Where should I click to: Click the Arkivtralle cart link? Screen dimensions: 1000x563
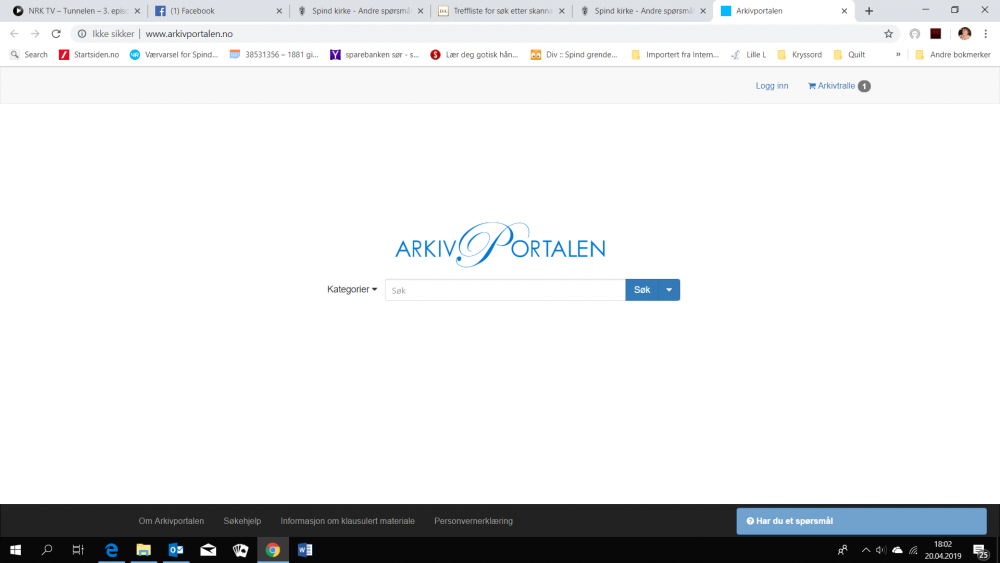pos(839,86)
